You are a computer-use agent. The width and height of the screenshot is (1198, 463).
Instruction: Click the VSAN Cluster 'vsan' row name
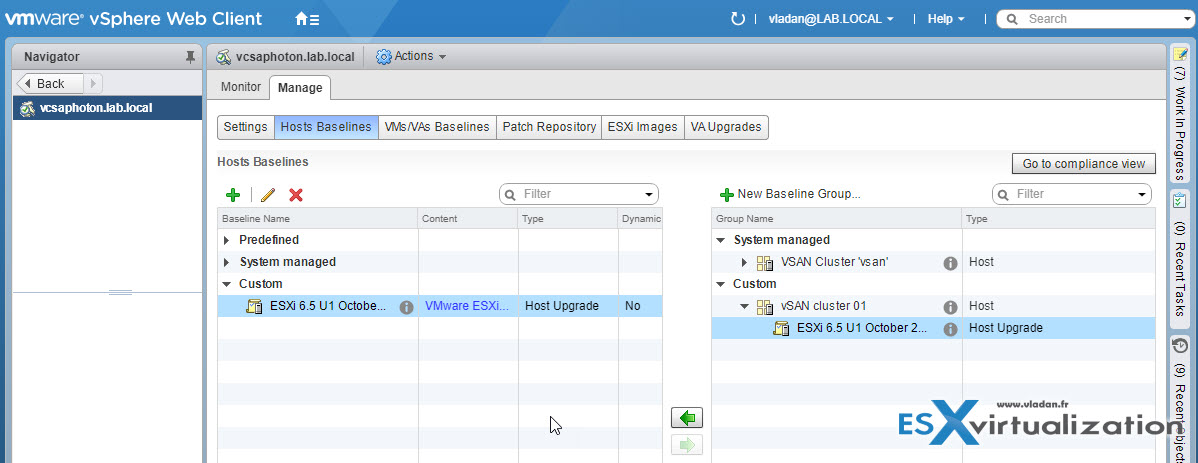[834, 262]
